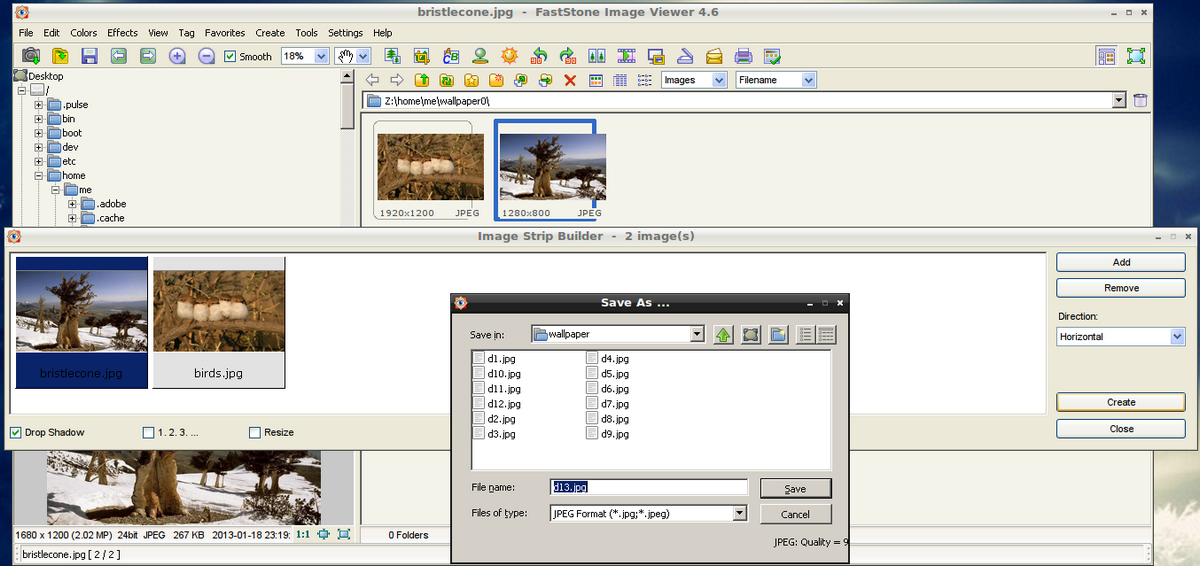Viewport: 1200px width, 566px height.
Task: Open the Effects menu
Action: pos(122,32)
